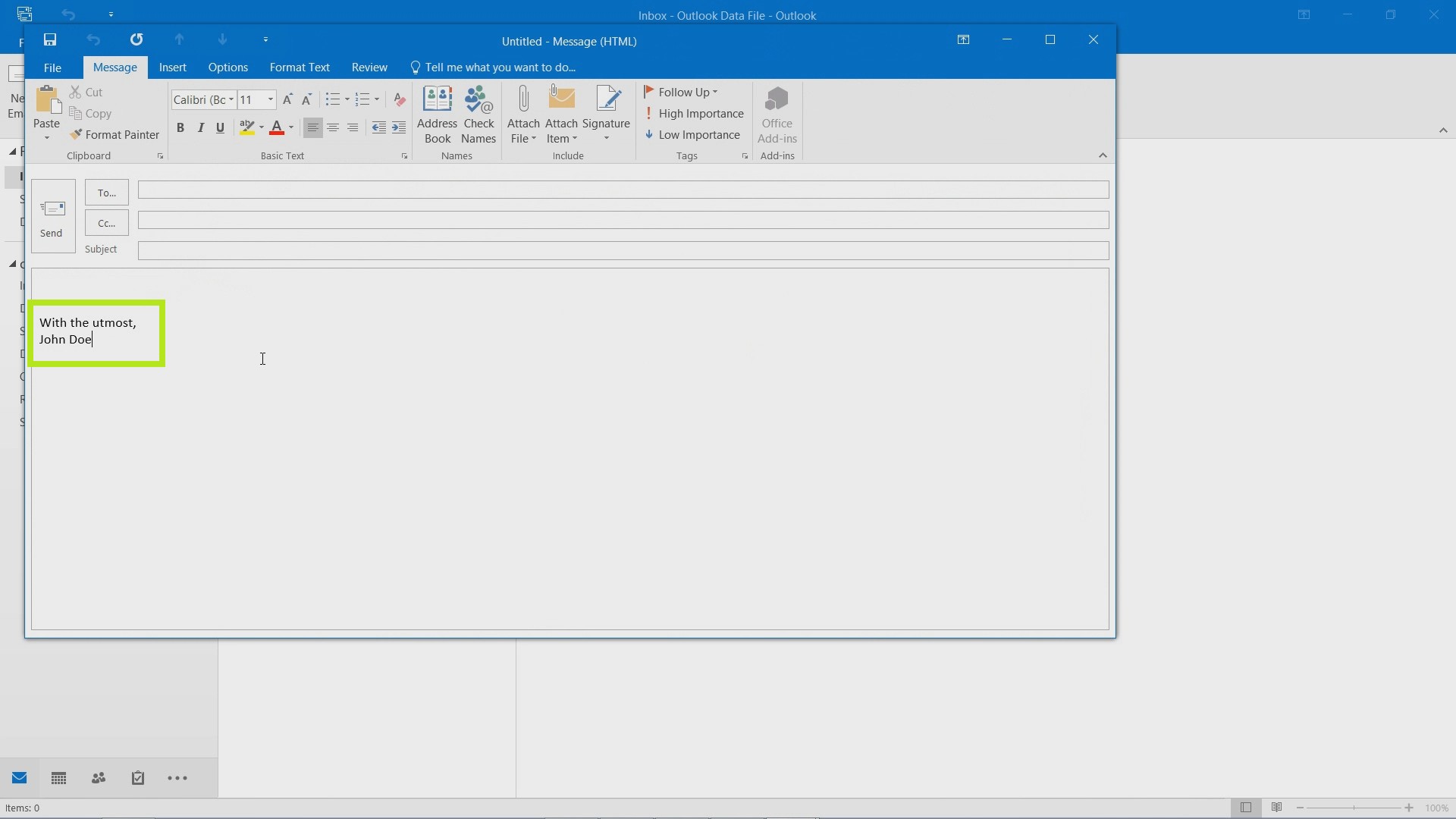
Task: Click Check Names button
Action: pos(478,112)
